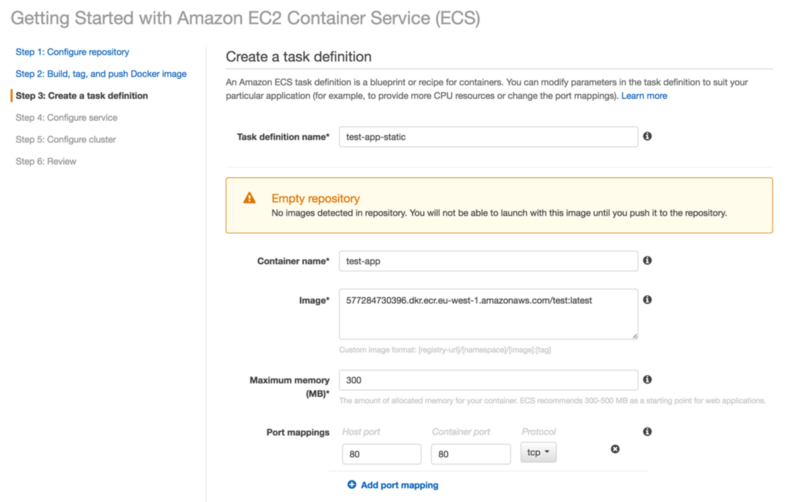The height and width of the screenshot is (502, 800).
Task: Click info icon beside Maximum memory field
Action: point(648,380)
